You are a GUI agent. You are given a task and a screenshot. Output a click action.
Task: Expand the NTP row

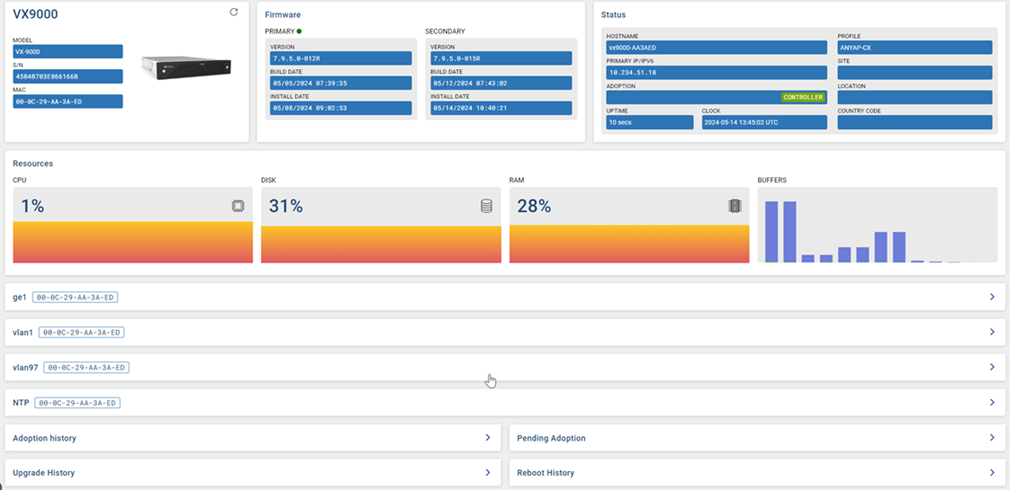[x=991, y=402]
